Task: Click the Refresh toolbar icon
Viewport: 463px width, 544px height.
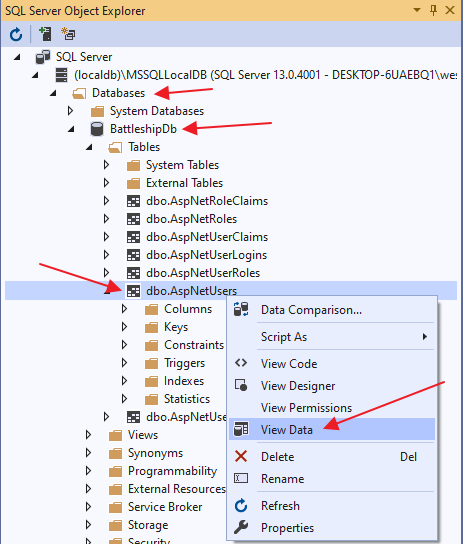Action: (16, 34)
